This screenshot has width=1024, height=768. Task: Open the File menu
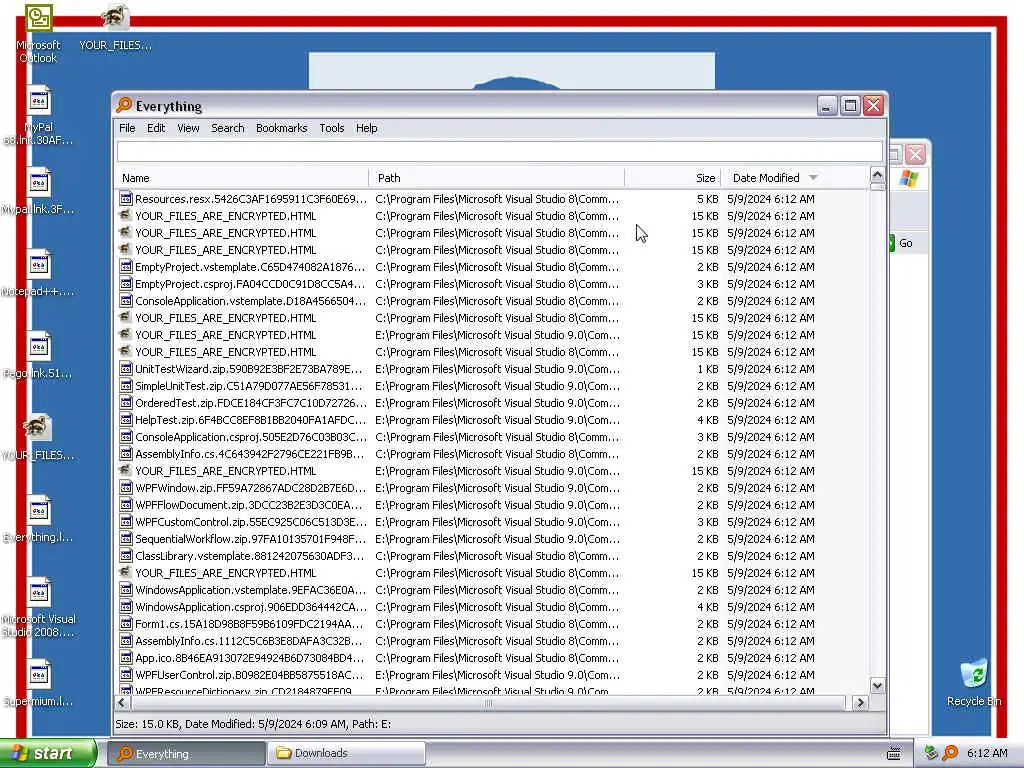(127, 128)
